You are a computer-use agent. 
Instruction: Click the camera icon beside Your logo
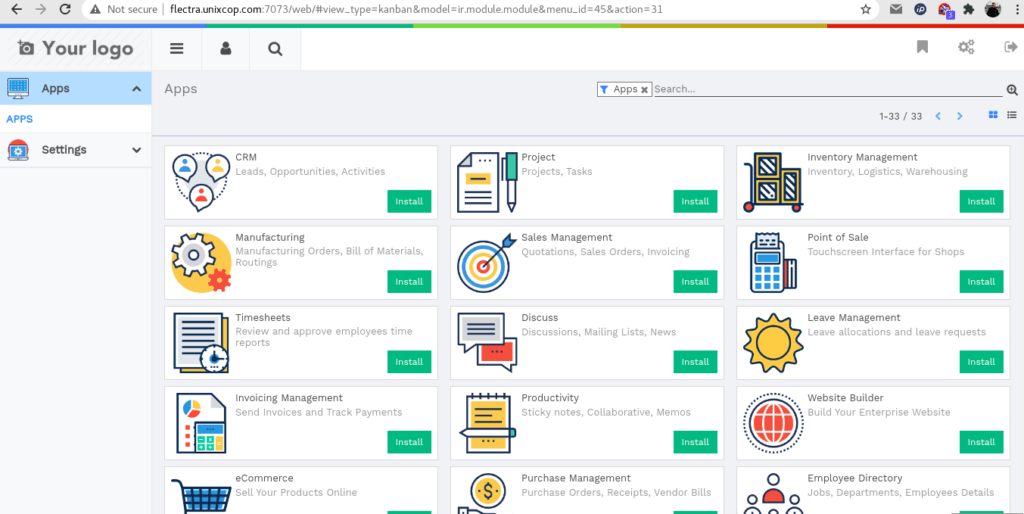click(25, 48)
